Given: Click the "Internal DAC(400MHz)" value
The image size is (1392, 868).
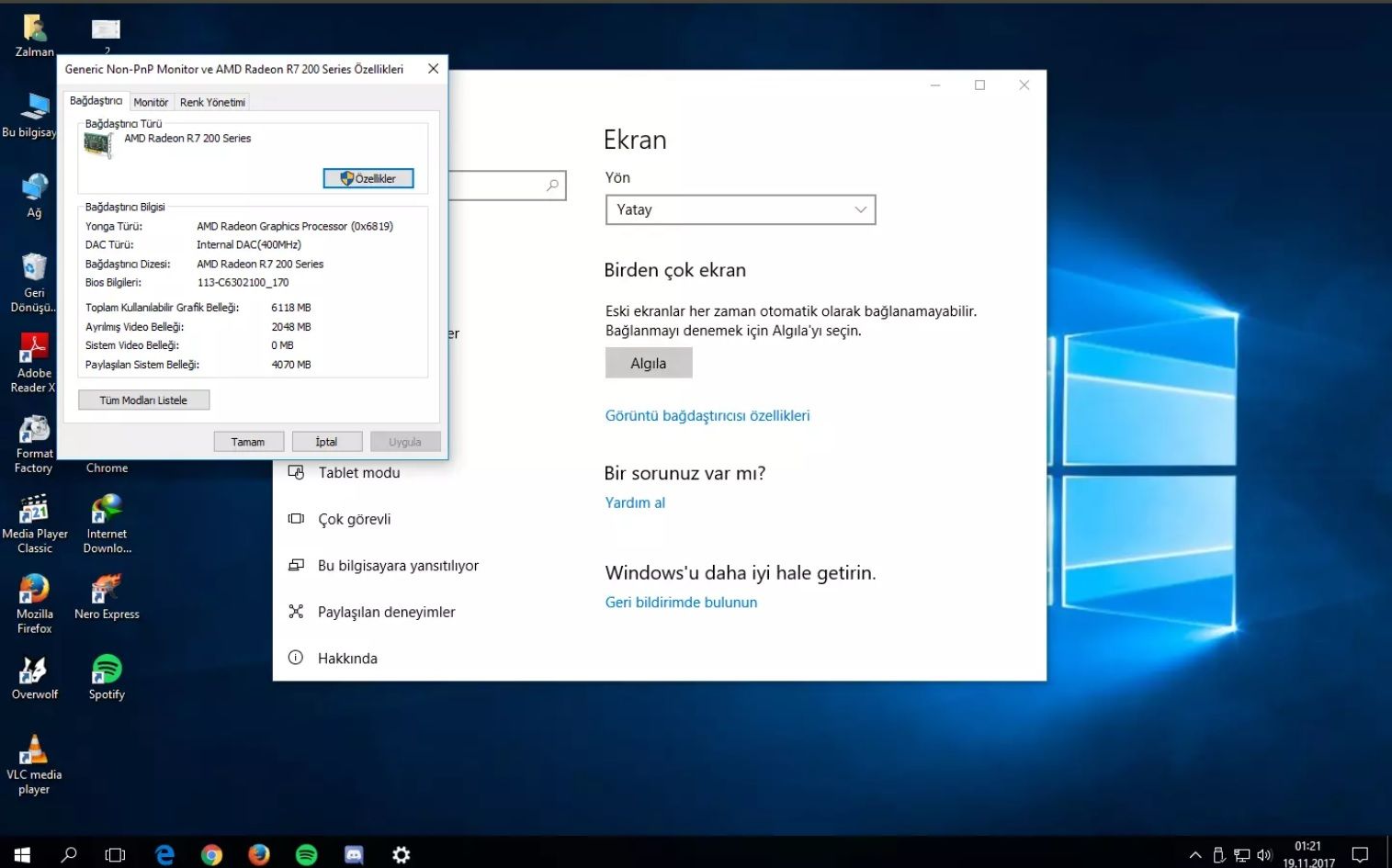Looking at the screenshot, I should pos(249,244).
